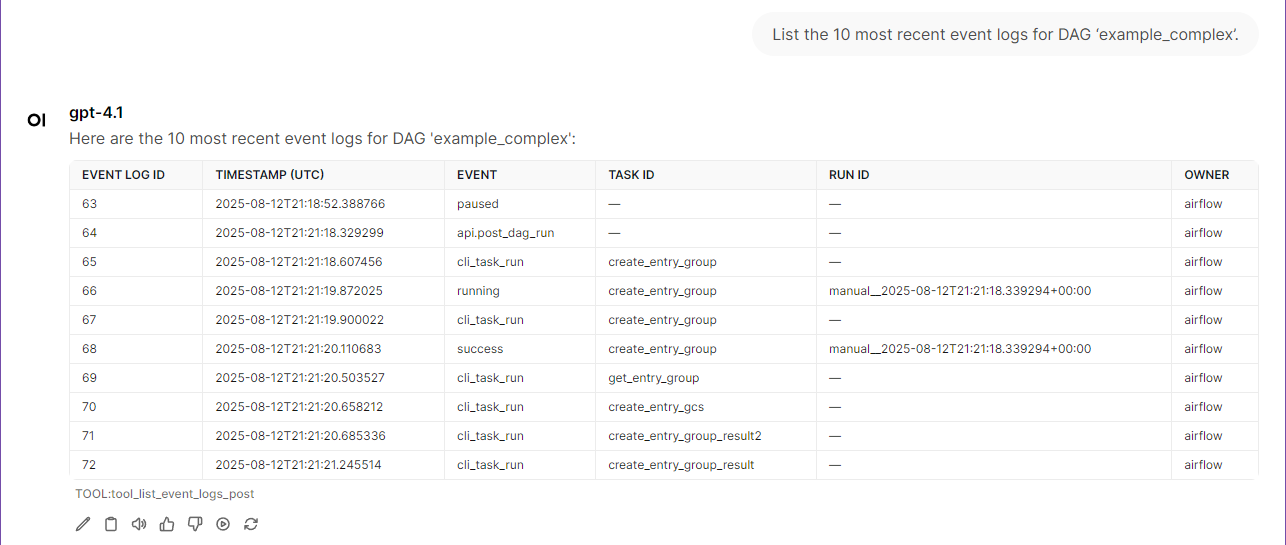This screenshot has width=1286, height=545.
Task: Click timestamp 2025-08-12T21:21:18.329299
Action: pyautogui.click(x=300, y=233)
